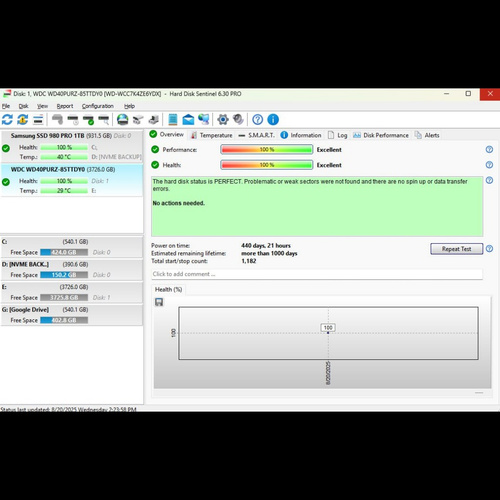Click the blue Refresh arrows toolbar icon
Image resolution: width=500 pixels, height=500 pixels.
point(7,119)
